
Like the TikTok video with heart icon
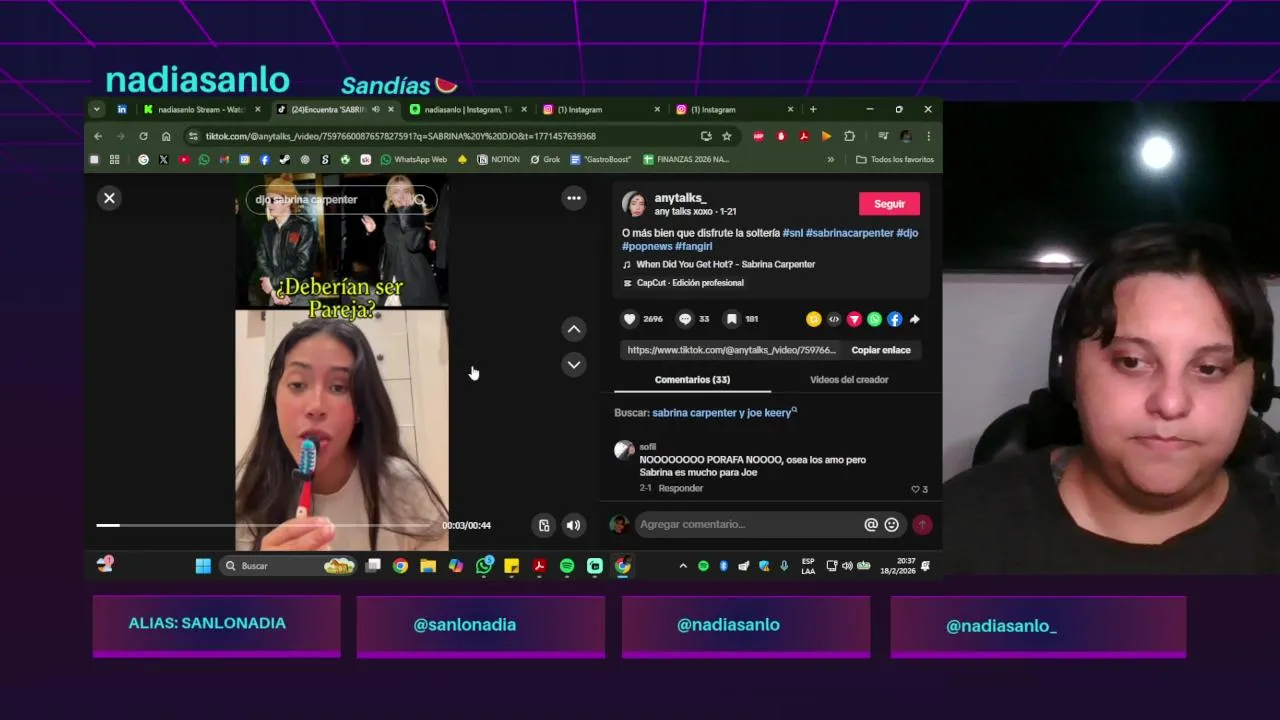630,319
